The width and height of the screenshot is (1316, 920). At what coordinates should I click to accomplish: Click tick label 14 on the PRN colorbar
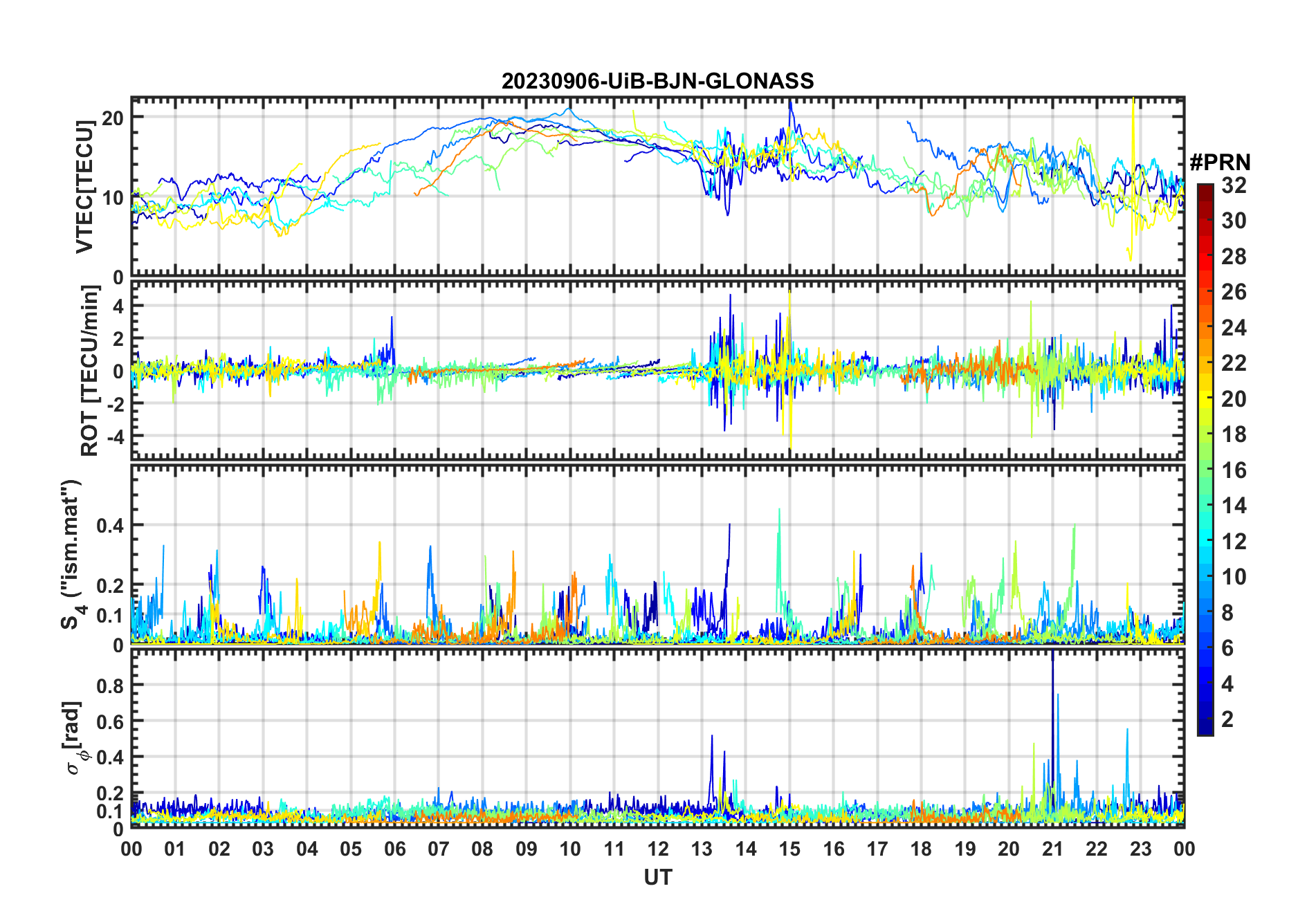coord(1234,506)
